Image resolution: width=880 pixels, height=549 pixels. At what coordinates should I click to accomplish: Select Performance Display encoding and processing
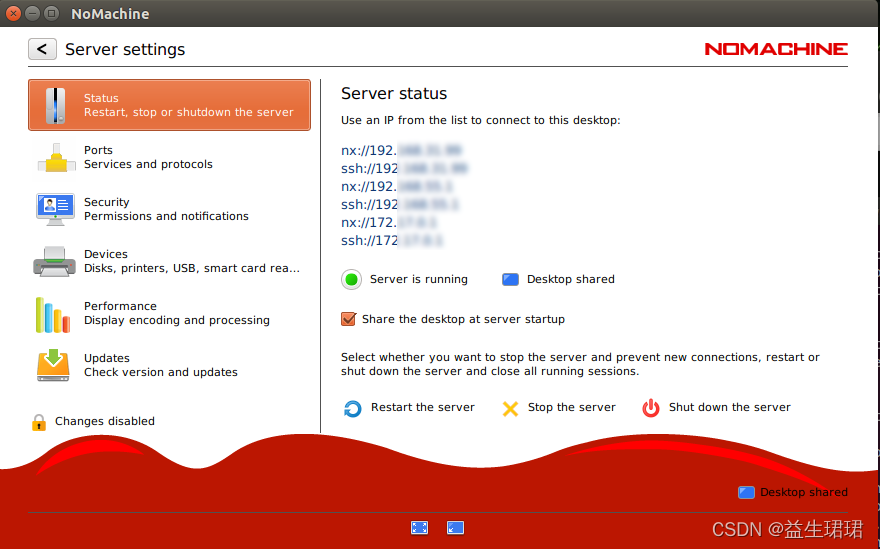[169, 313]
